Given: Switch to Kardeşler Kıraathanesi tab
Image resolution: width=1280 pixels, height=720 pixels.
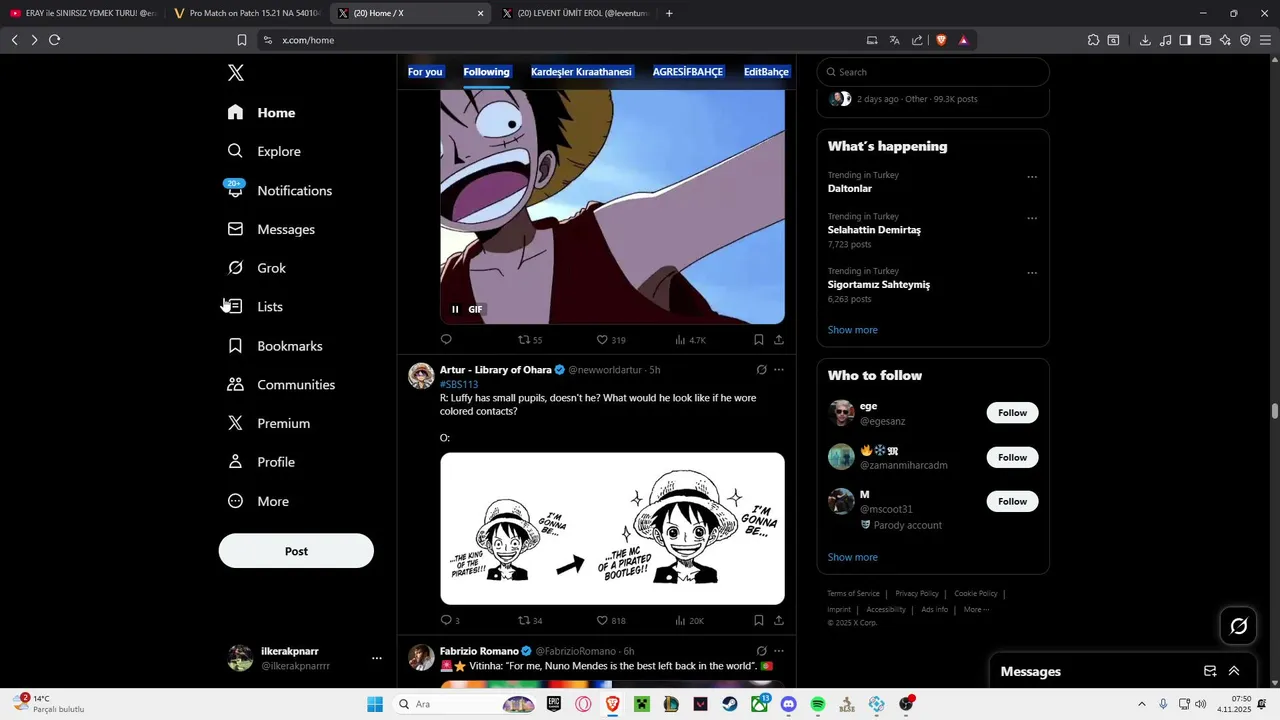Looking at the screenshot, I should pyautogui.click(x=581, y=72).
